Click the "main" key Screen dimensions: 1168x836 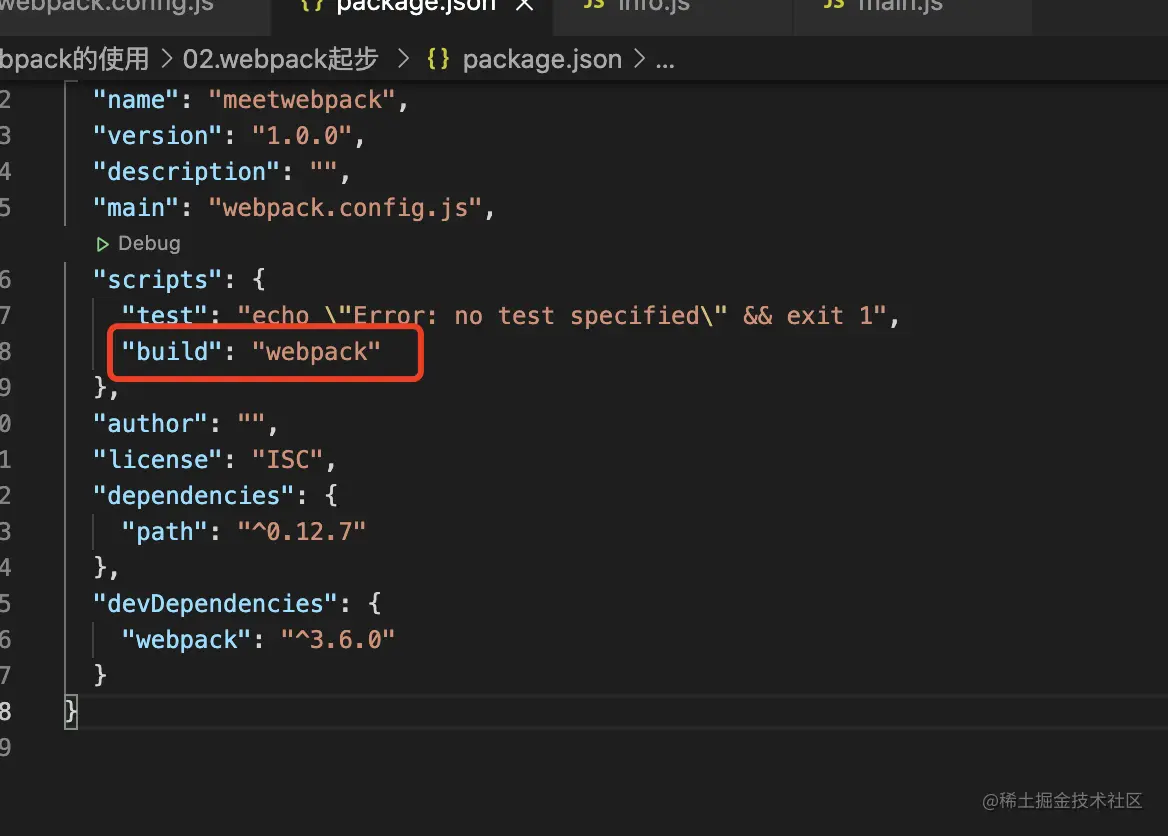click(x=136, y=208)
